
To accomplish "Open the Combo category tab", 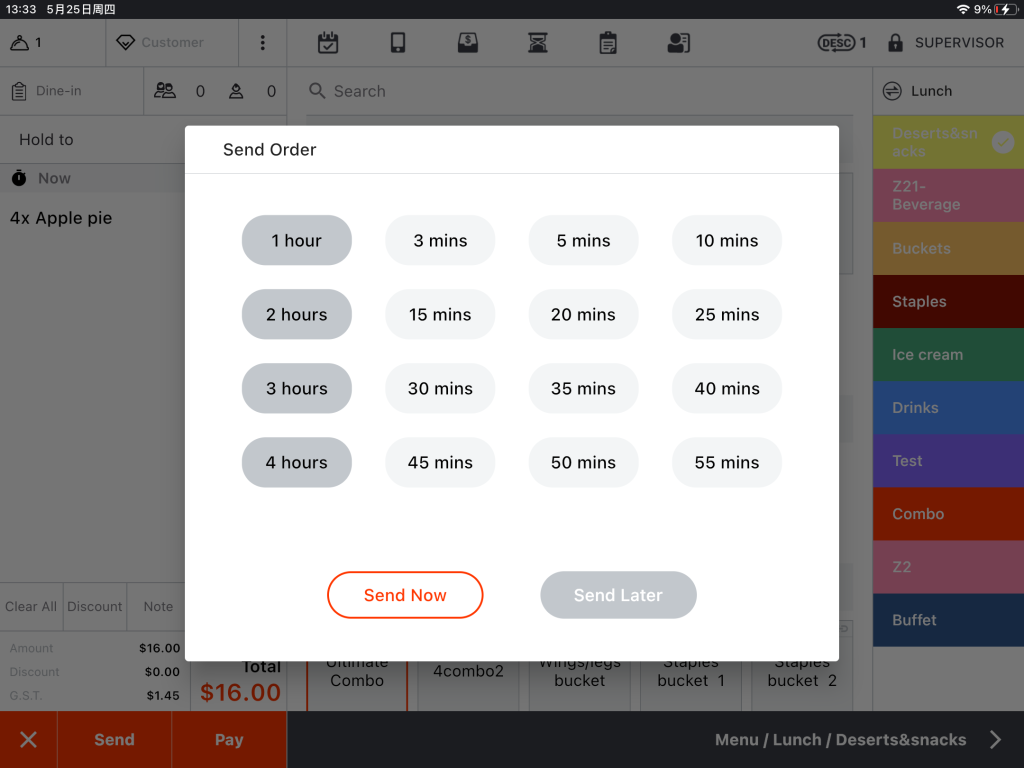I will [947, 514].
